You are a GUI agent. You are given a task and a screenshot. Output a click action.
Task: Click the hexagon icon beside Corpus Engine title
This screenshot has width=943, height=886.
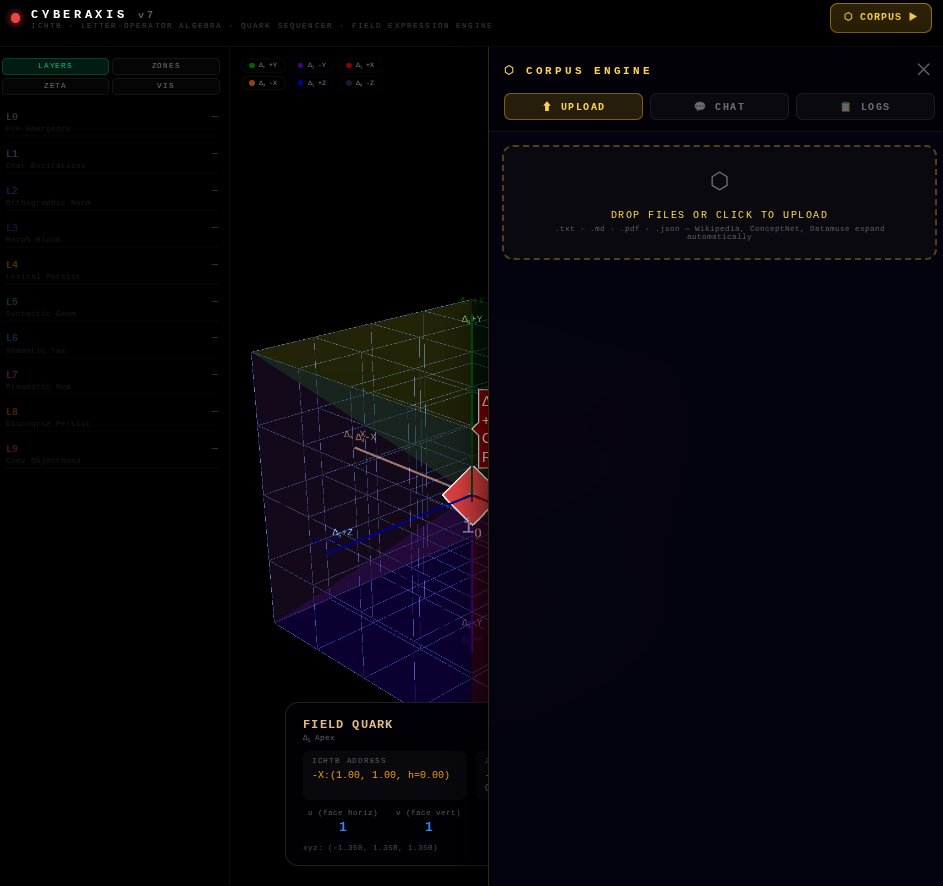509,70
